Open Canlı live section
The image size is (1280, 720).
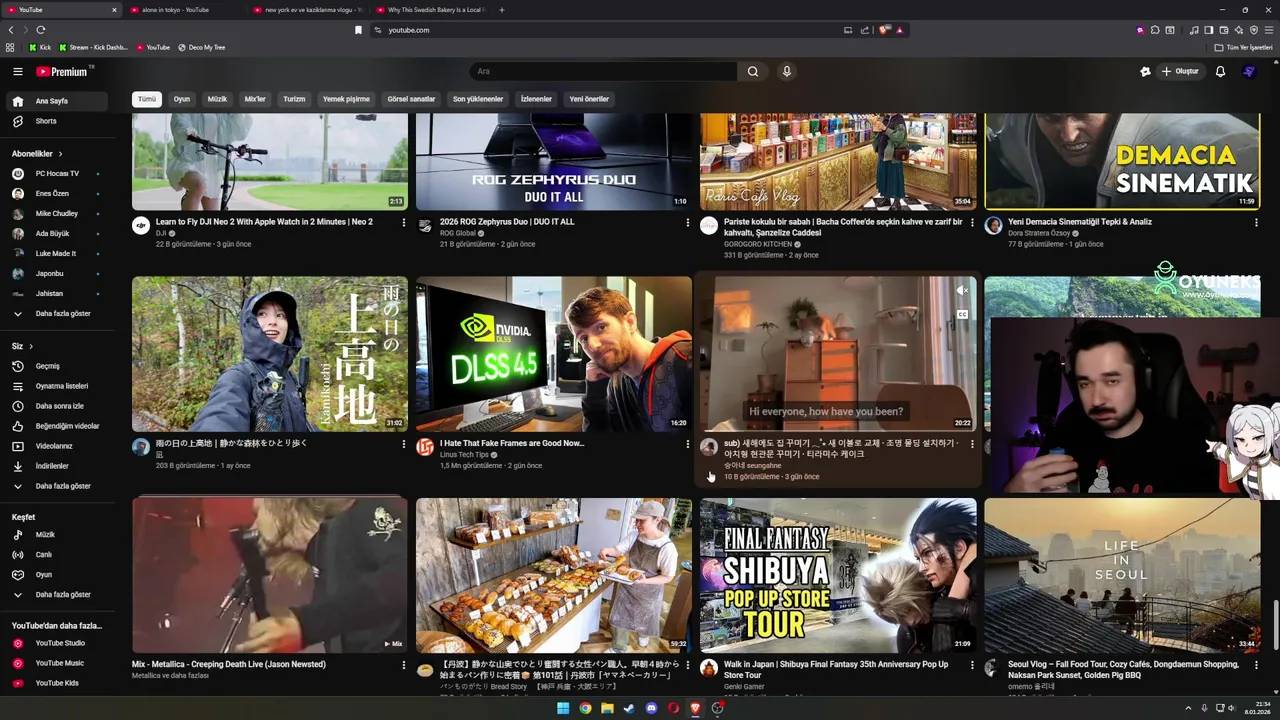(58, 555)
